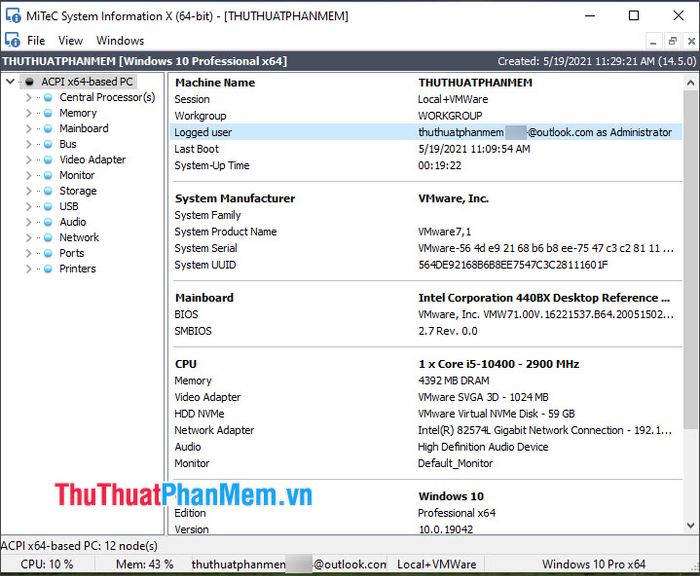700x576 pixels.
Task: Click the Windows 10 heading value
Action: [451, 496]
